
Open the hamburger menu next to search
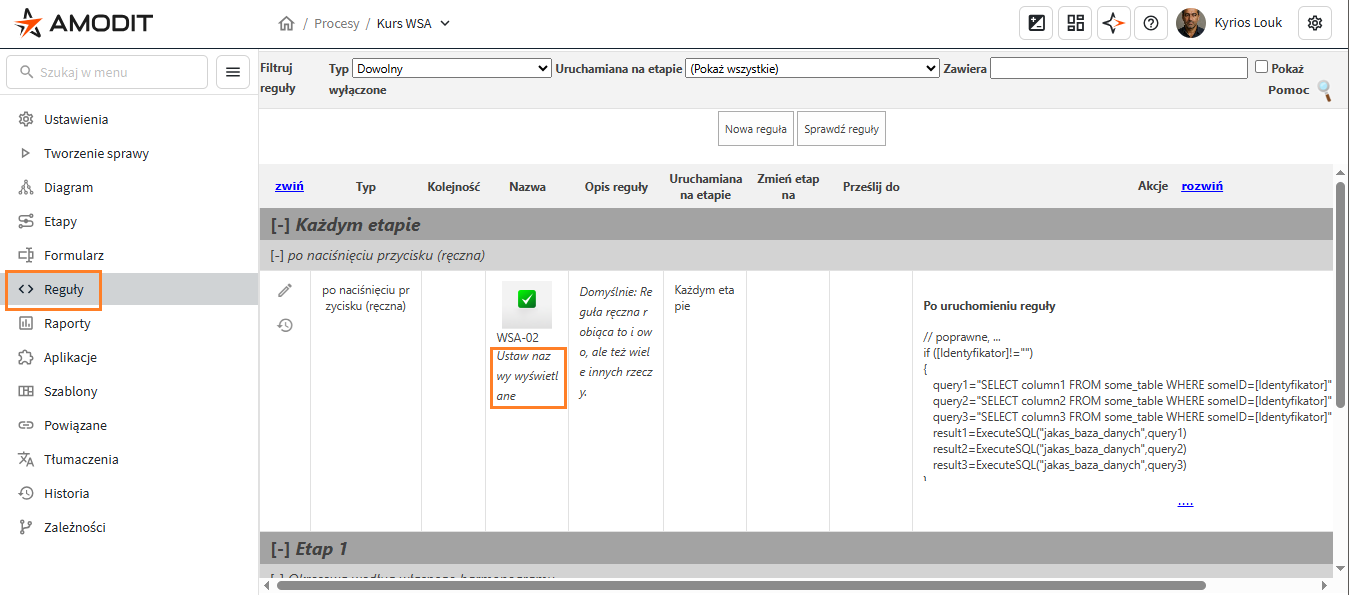pyautogui.click(x=233, y=72)
